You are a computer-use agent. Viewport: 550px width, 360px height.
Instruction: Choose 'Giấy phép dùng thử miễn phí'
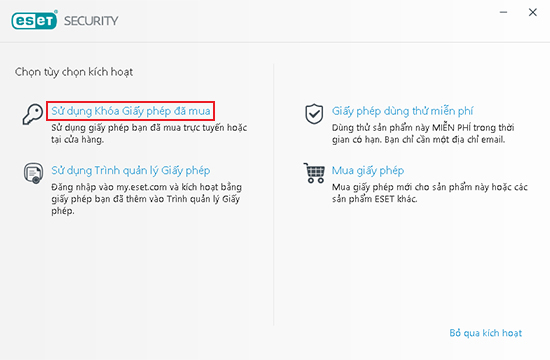pyautogui.click(x=402, y=111)
